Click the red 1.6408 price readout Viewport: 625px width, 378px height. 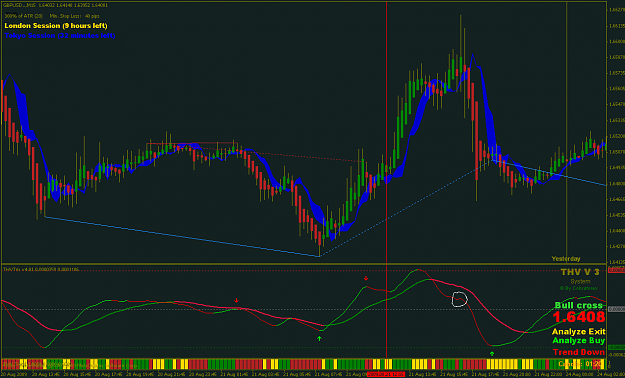click(x=578, y=317)
